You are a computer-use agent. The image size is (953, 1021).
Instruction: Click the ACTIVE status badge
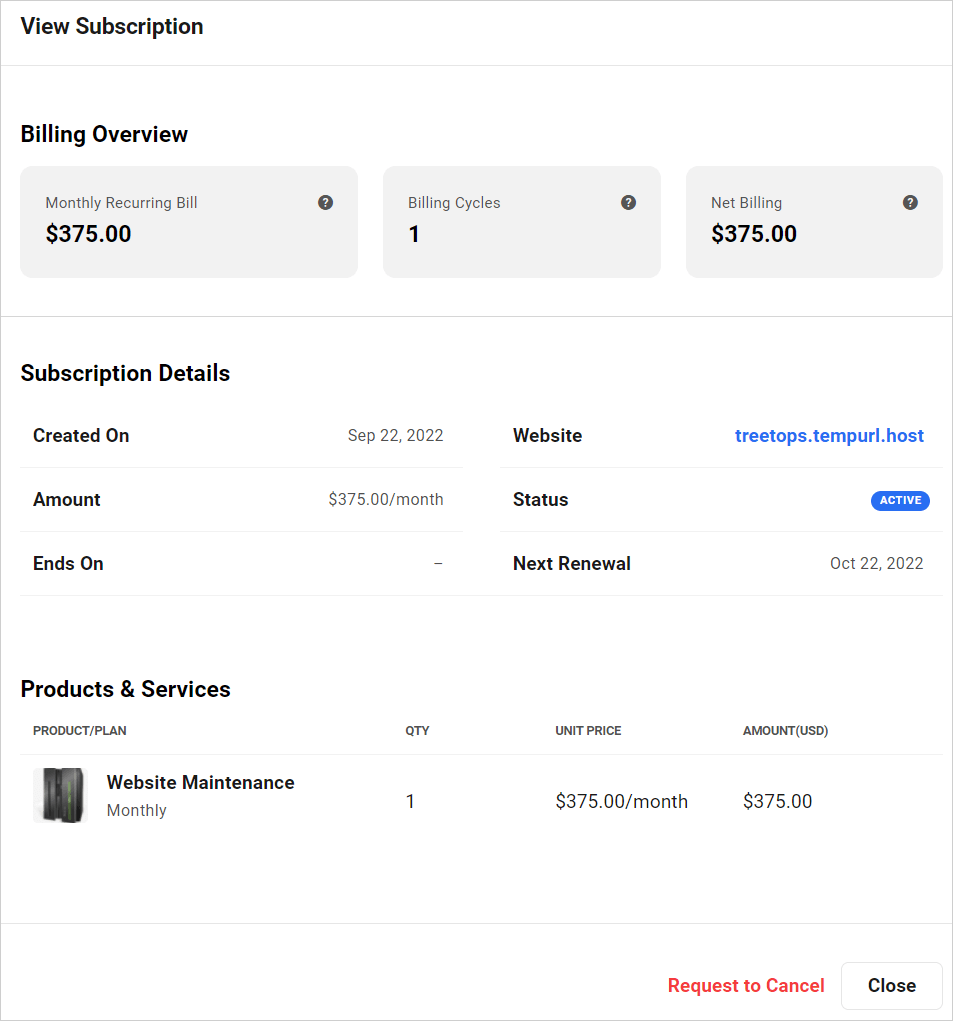900,500
